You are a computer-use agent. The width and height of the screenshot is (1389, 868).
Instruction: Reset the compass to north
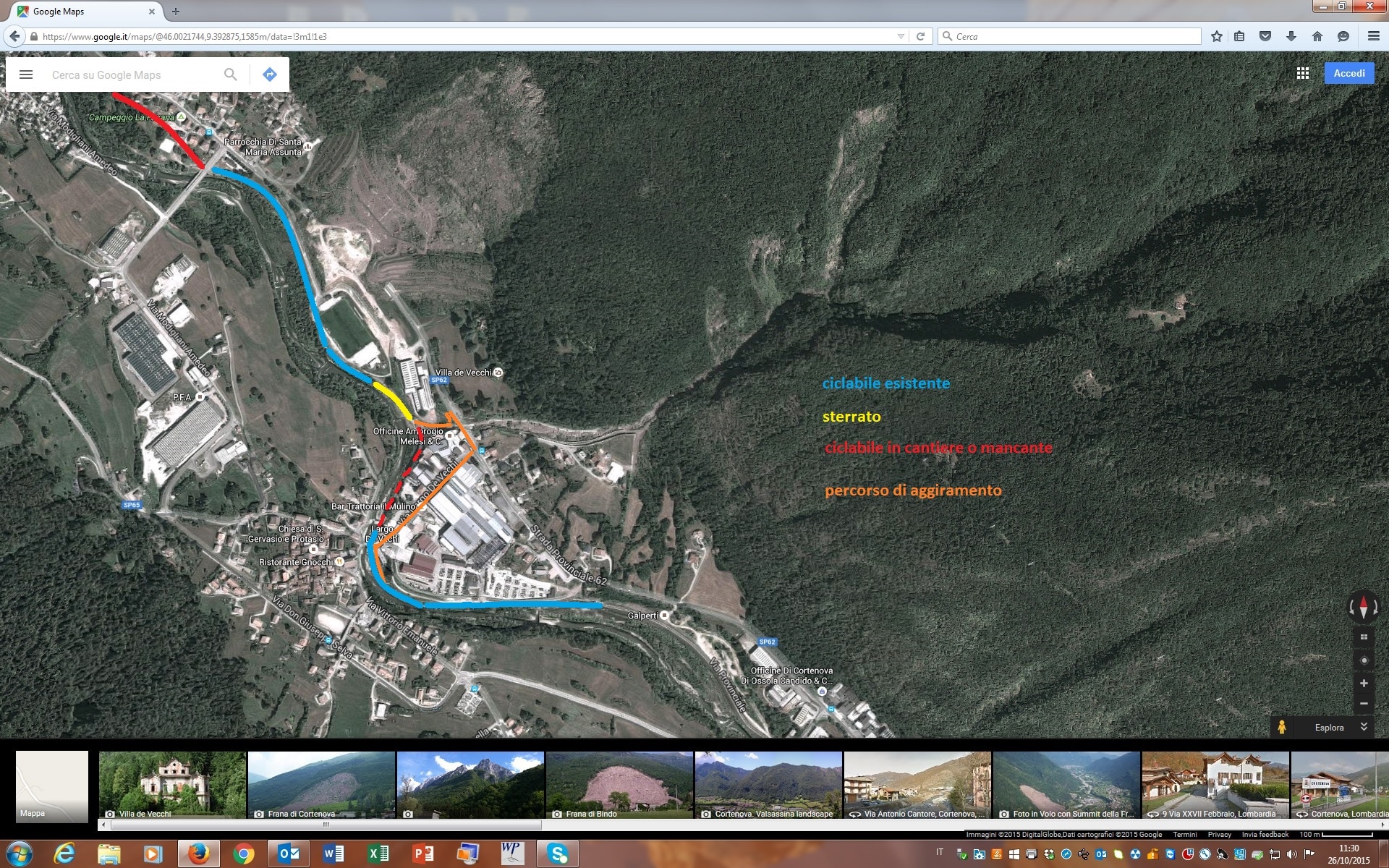(x=1364, y=606)
